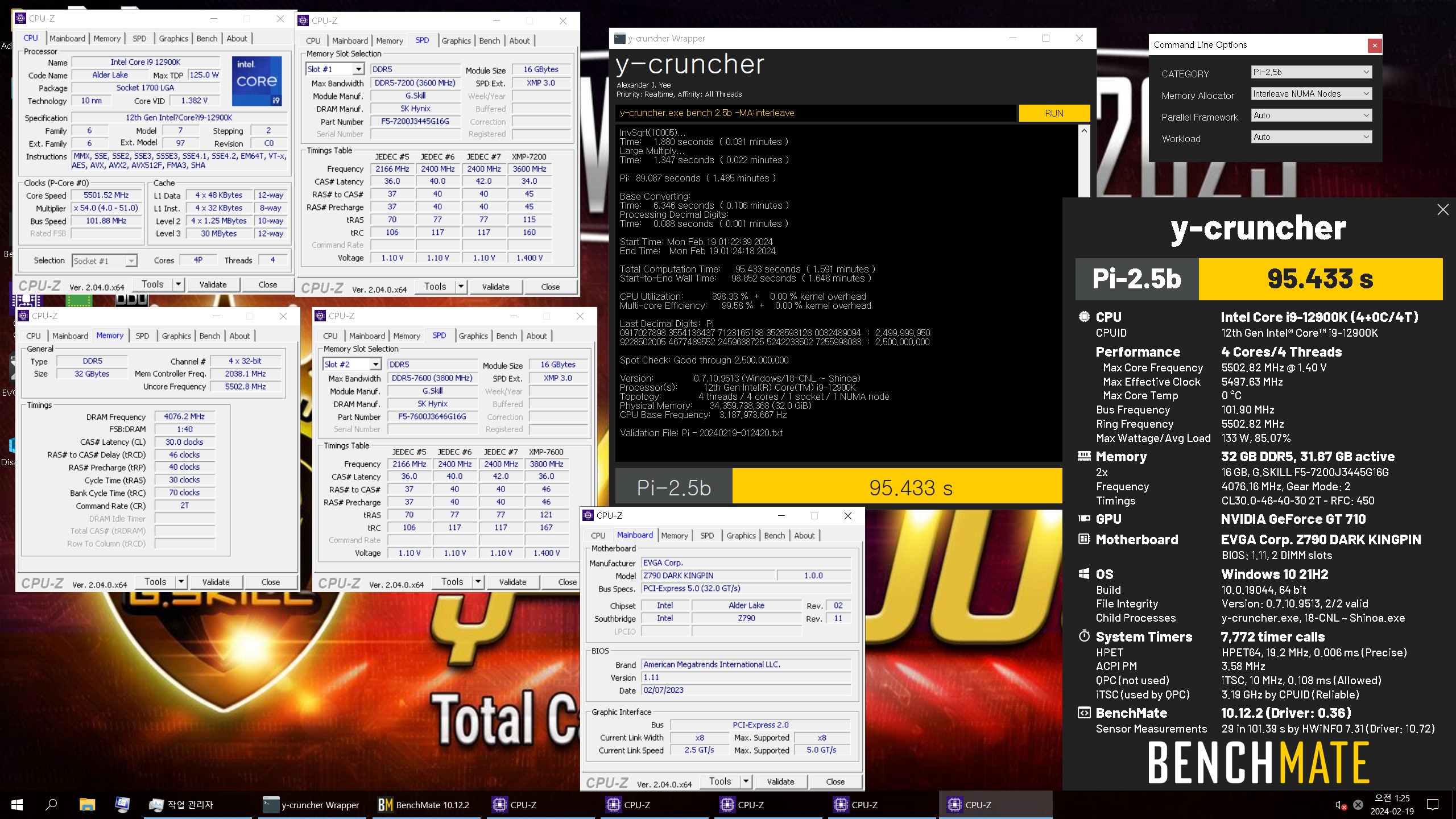Click the mainboard model Z790 DARK KINGPIN field

[x=708, y=576]
